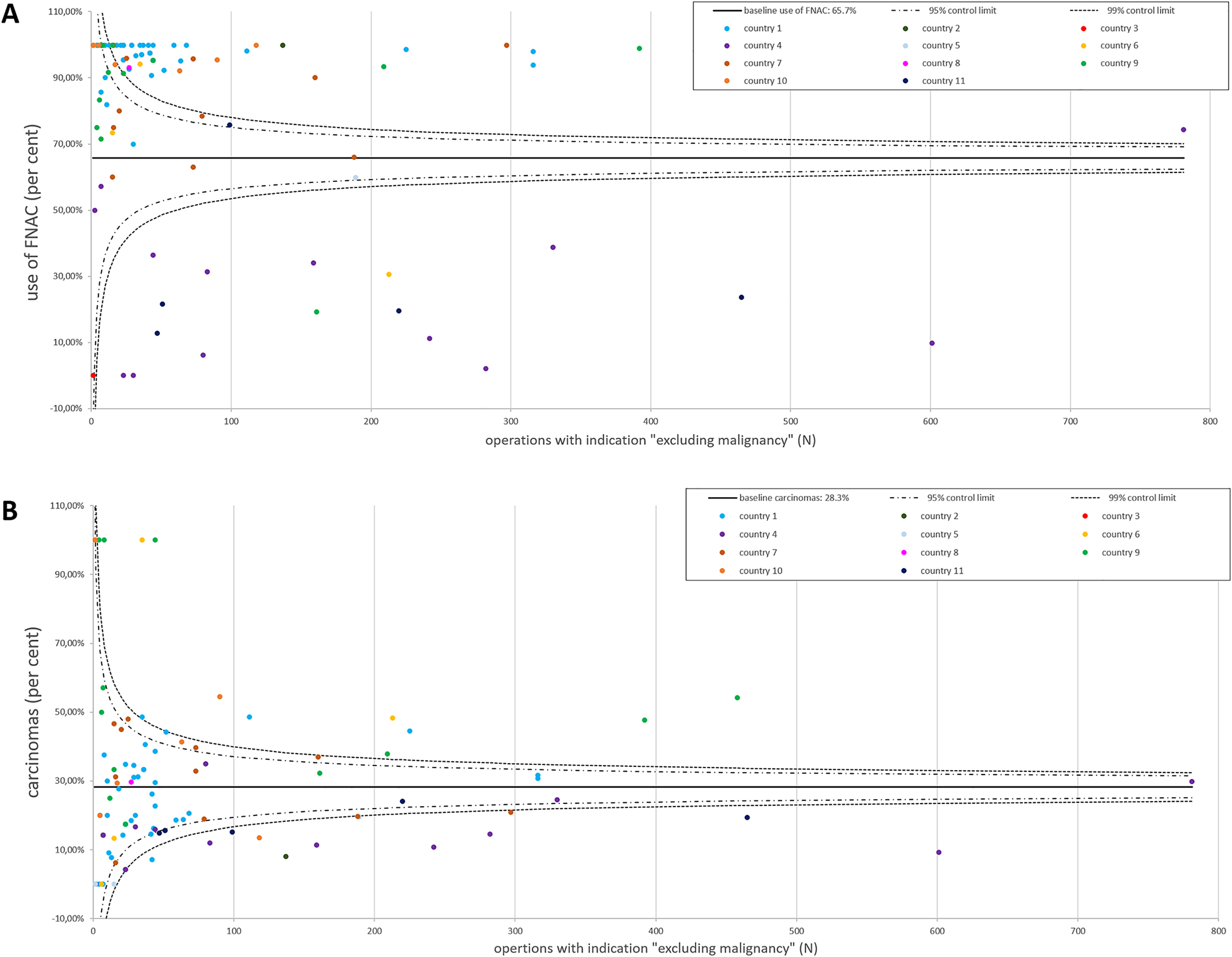The height and width of the screenshot is (957, 1232).
Task: Select the country 7 marker in legend A
Action: (x=727, y=63)
